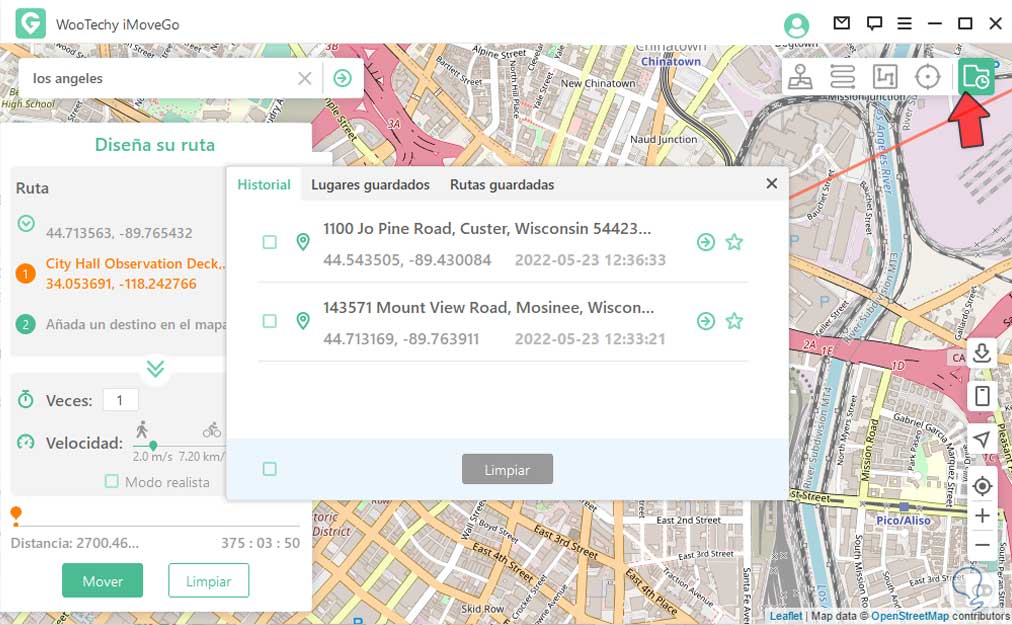1012x625 pixels.
Task: Click the navigation arrow icon on map
Action: tap(982, 439)
